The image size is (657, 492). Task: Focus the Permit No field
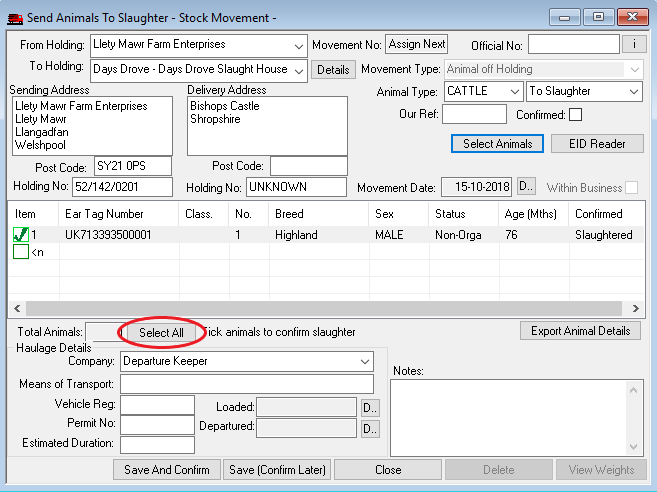coord(157,425)
